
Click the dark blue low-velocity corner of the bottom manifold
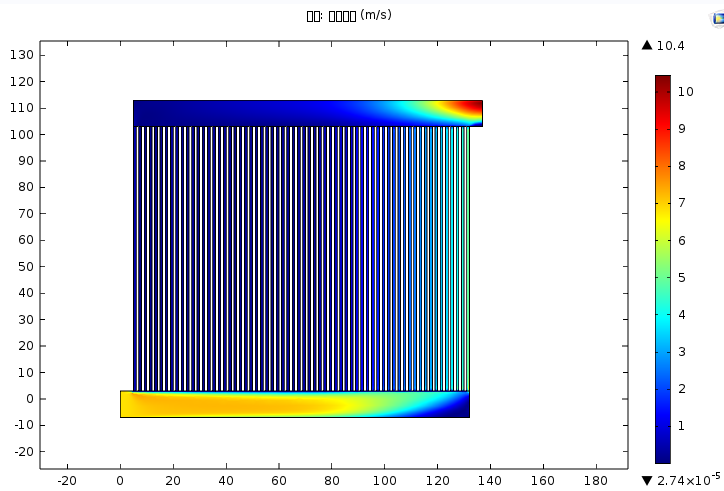pyautogui.click(x=457, y=409)
